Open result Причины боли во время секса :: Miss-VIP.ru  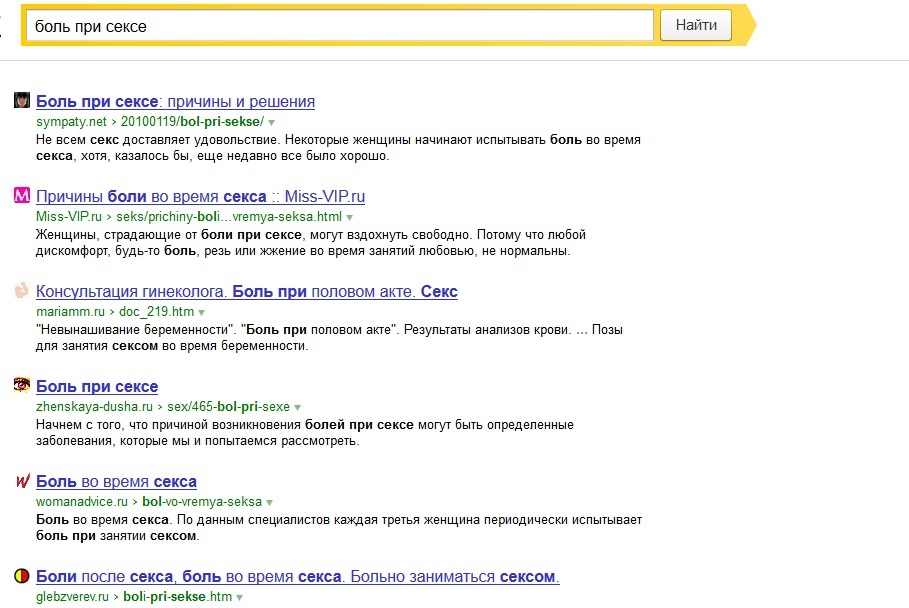coord(201,196)
